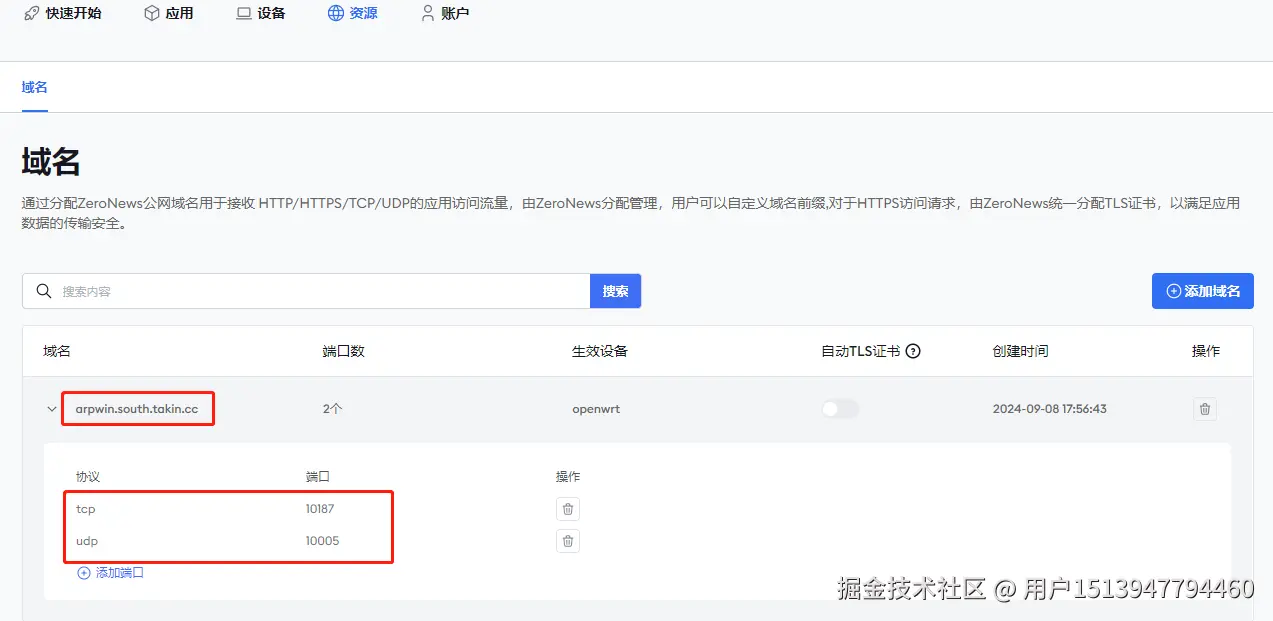The image size is (1273, 621).
Task: Click the 域名 column header
Action: click(57, 351)
